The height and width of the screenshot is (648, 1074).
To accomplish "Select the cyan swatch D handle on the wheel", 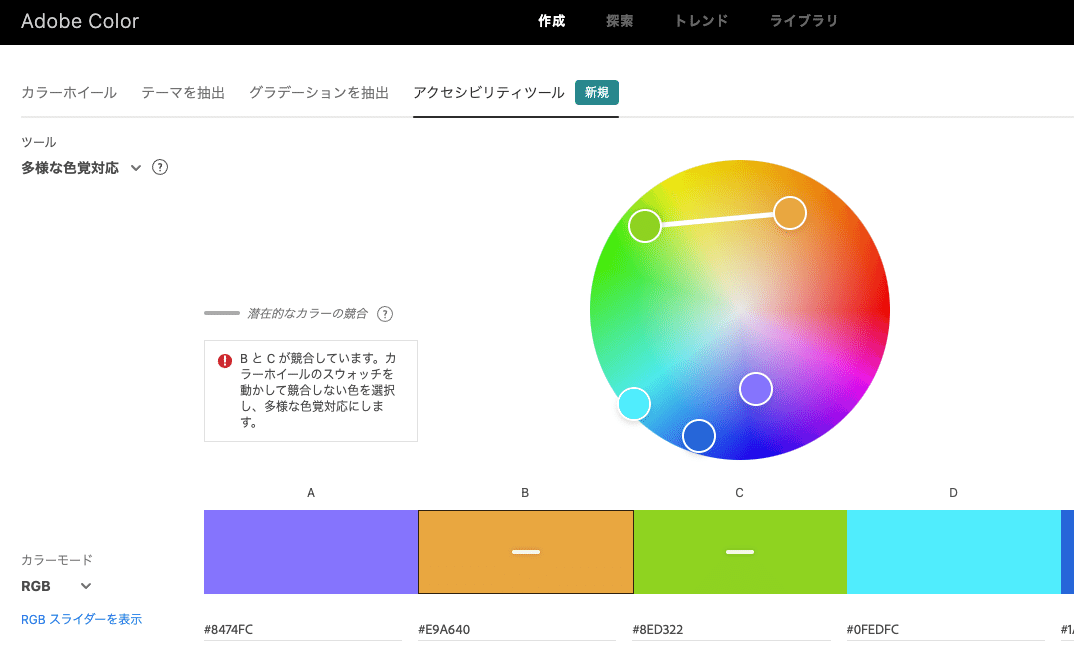I will (x=634, y=403).
